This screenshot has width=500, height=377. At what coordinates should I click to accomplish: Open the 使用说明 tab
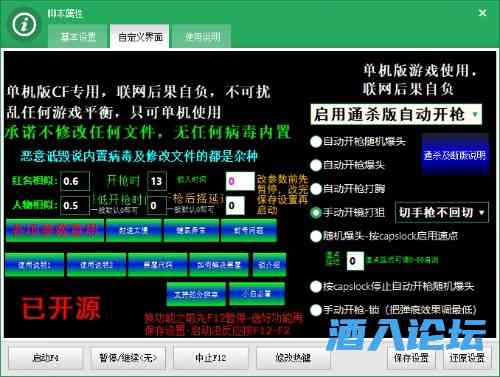[203, 36]
